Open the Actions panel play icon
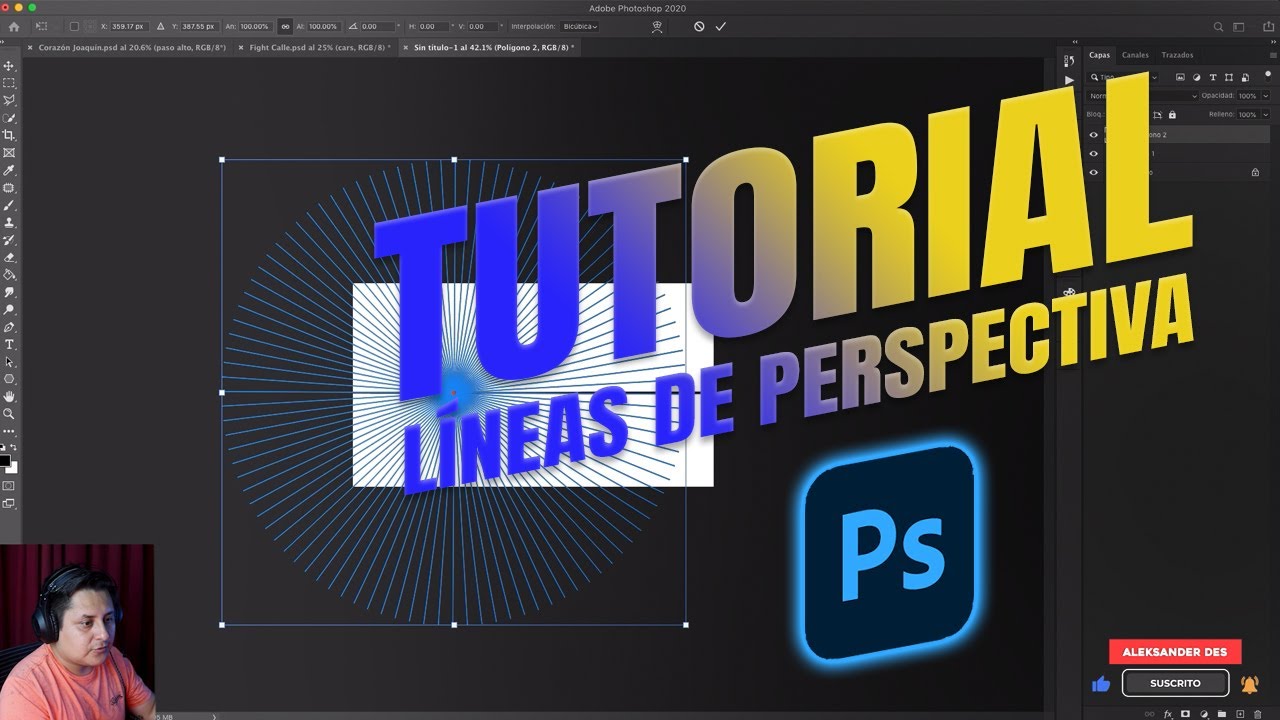Screen dimensions: 1280x720 pyautogui.click(x=1069, y=80)
